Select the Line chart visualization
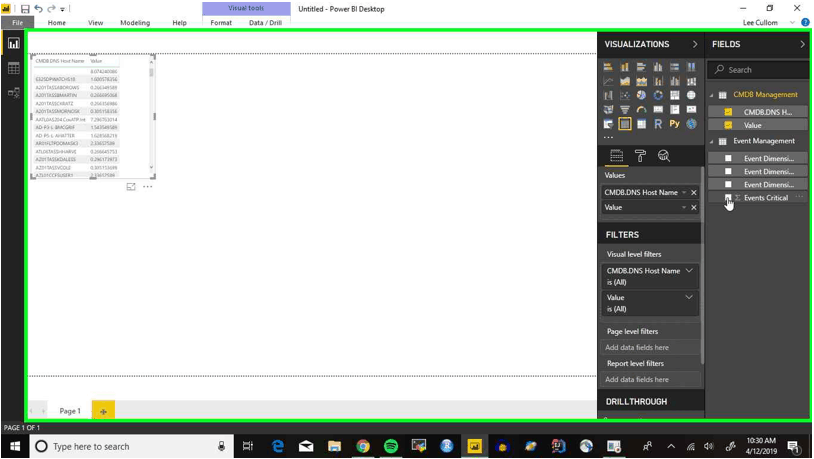814x459 pixels. pyautogui.click(x=608, y=82)
